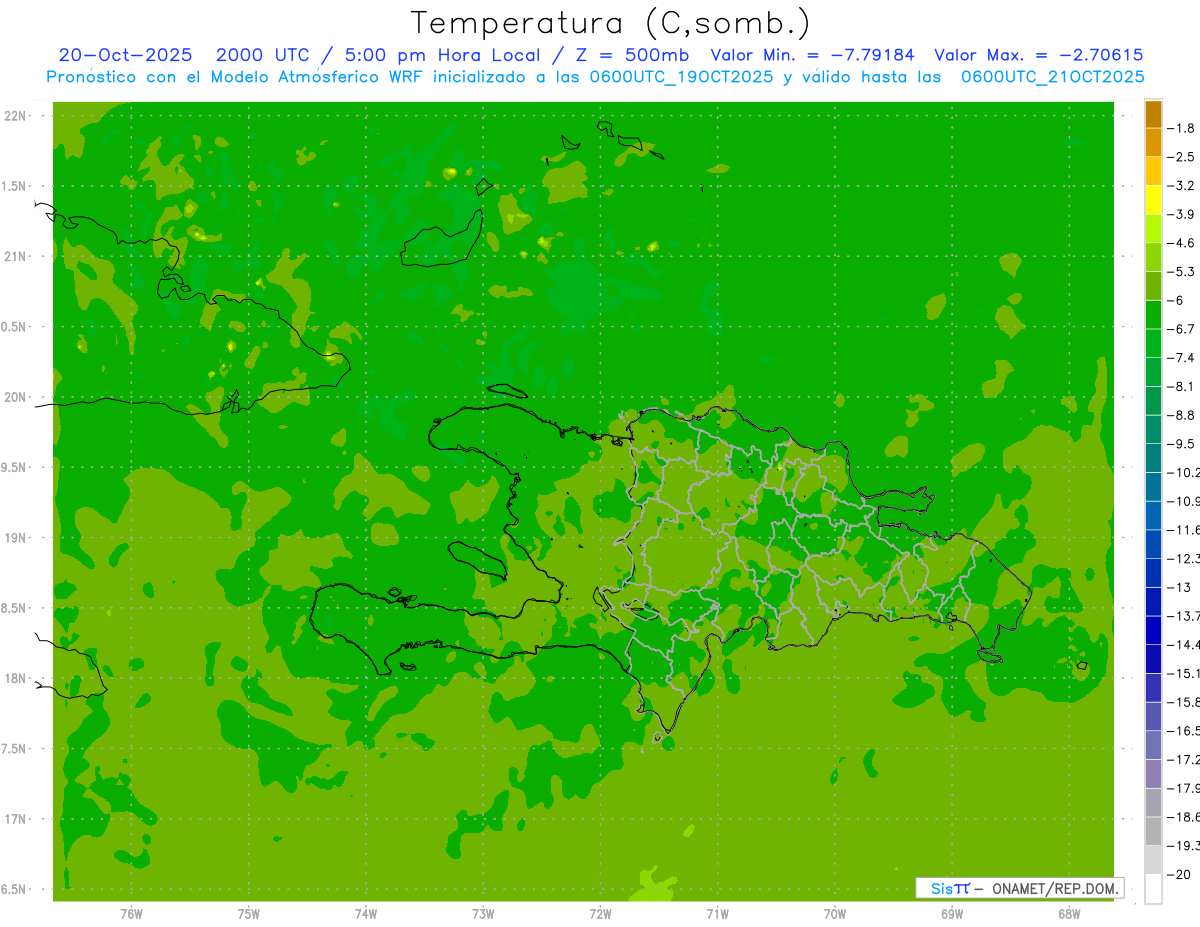Viewport: 1200px width, 927px height.
Task: Click the 76W longitude axis label
Action: (x=131, y=913)
